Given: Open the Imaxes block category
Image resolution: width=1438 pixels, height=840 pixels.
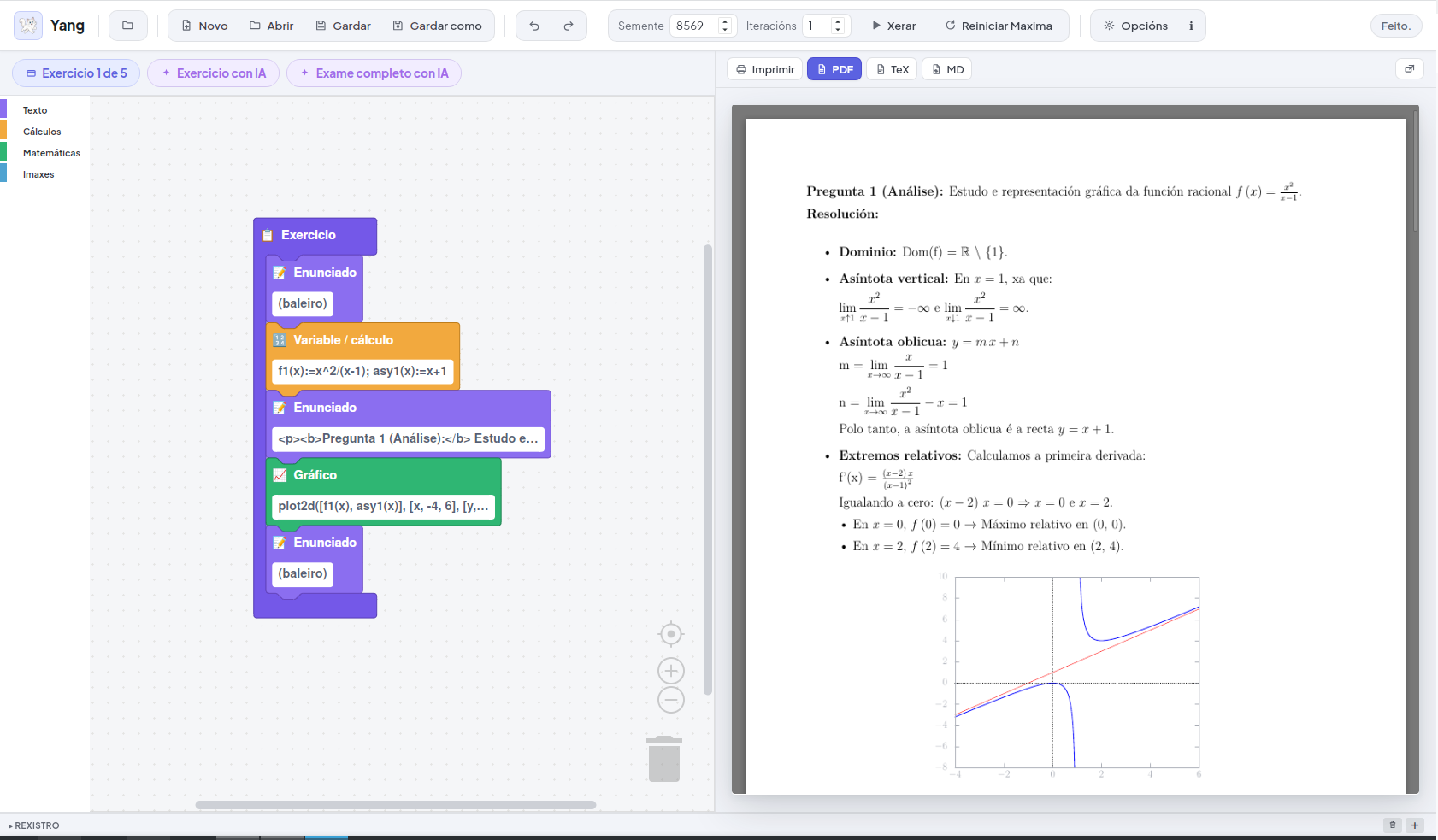Looking at the screenshot, I should (x=38, y=174).
